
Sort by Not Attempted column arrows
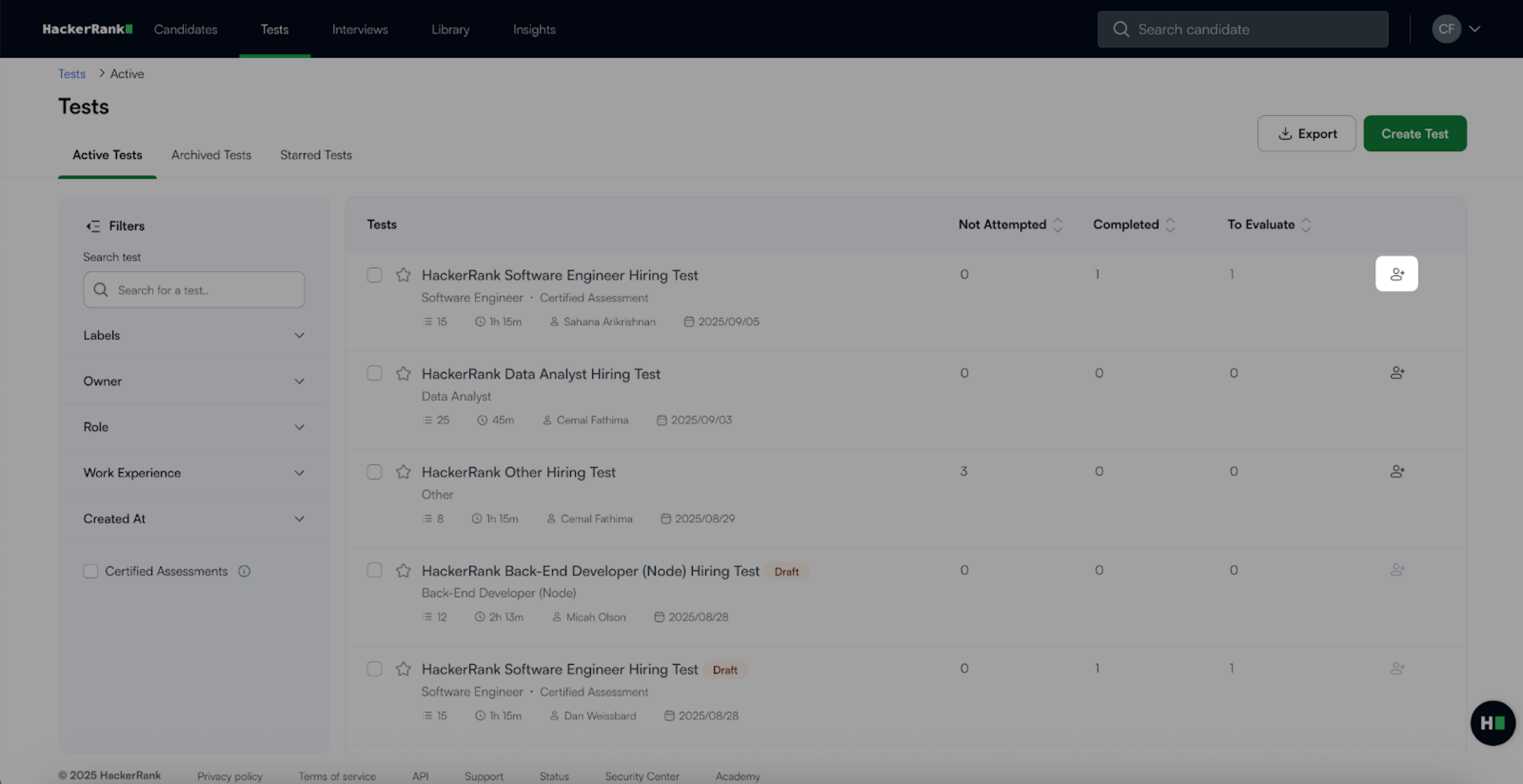click(1058, 225)
